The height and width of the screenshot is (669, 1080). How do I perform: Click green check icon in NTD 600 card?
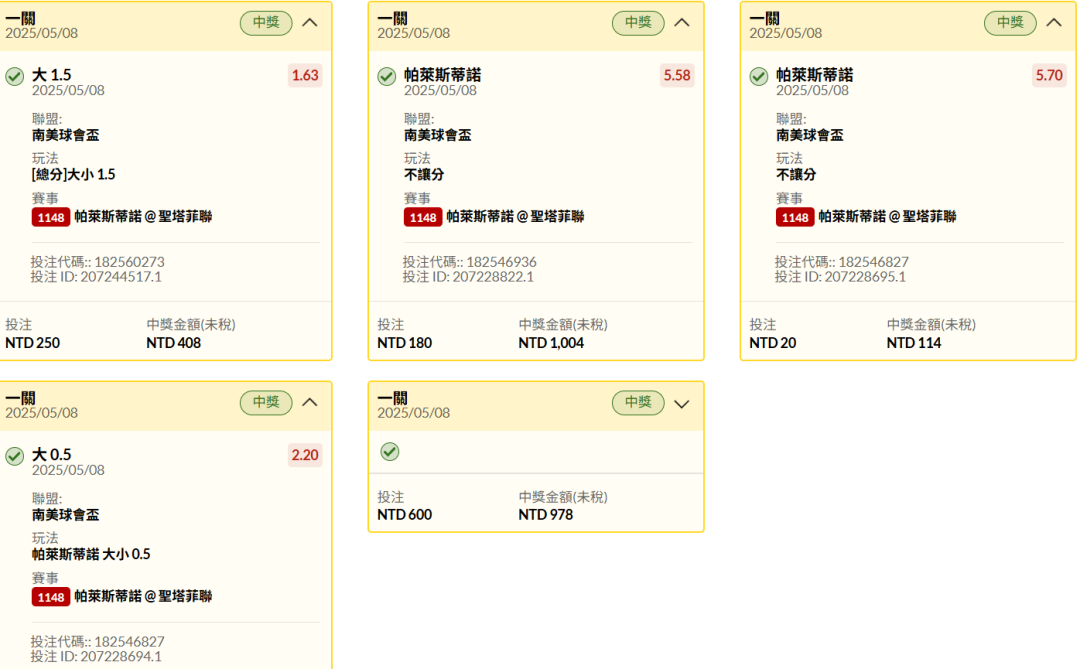390,452
